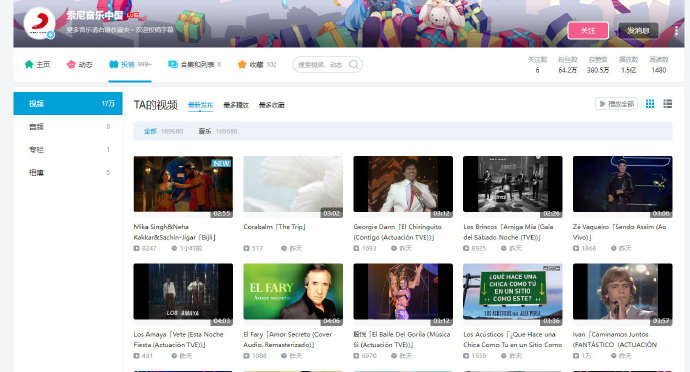
Task: Sort videos by 最多播放
Action: [x=236, y=105]
